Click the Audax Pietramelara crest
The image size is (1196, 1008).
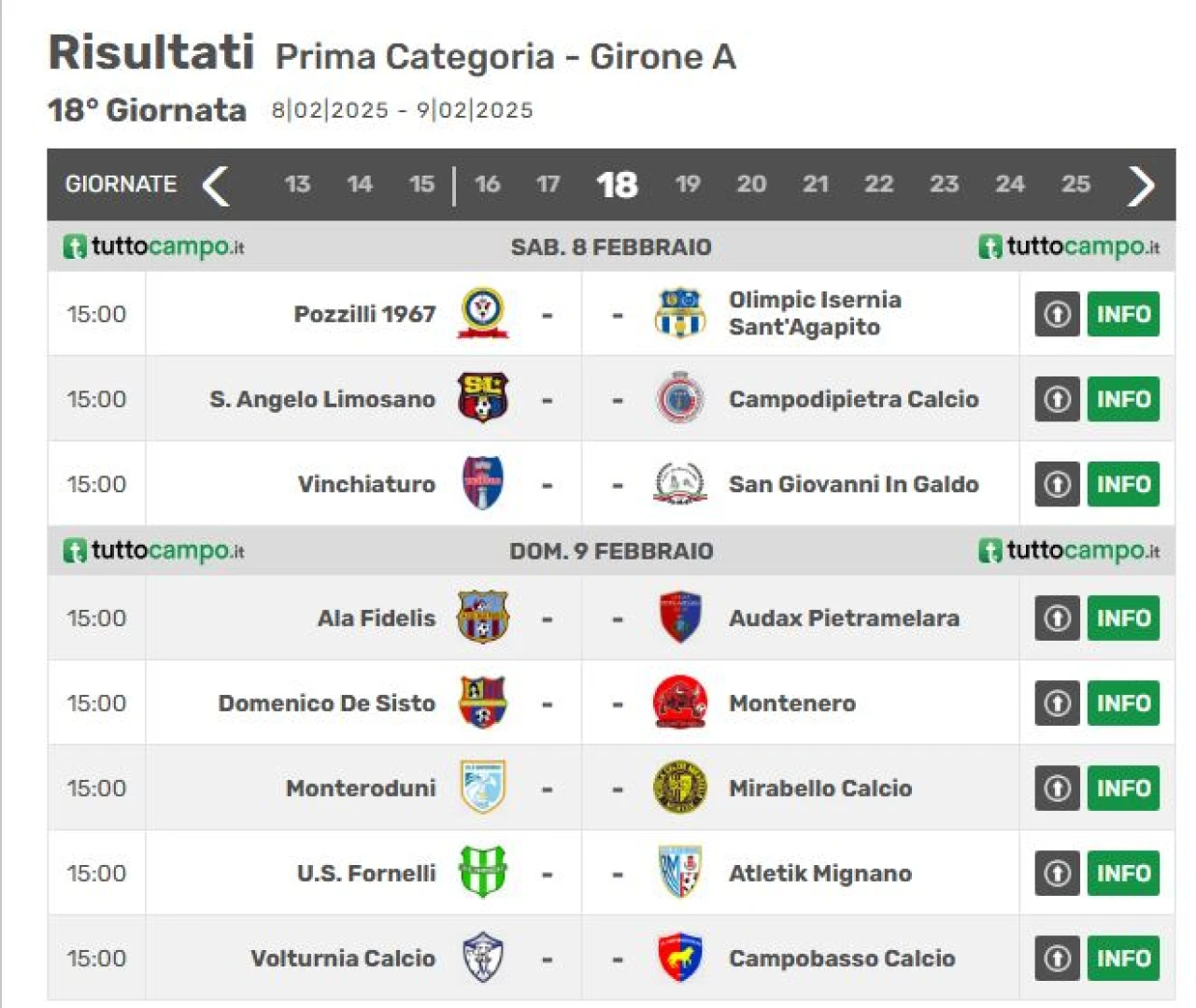click(679, 618)
